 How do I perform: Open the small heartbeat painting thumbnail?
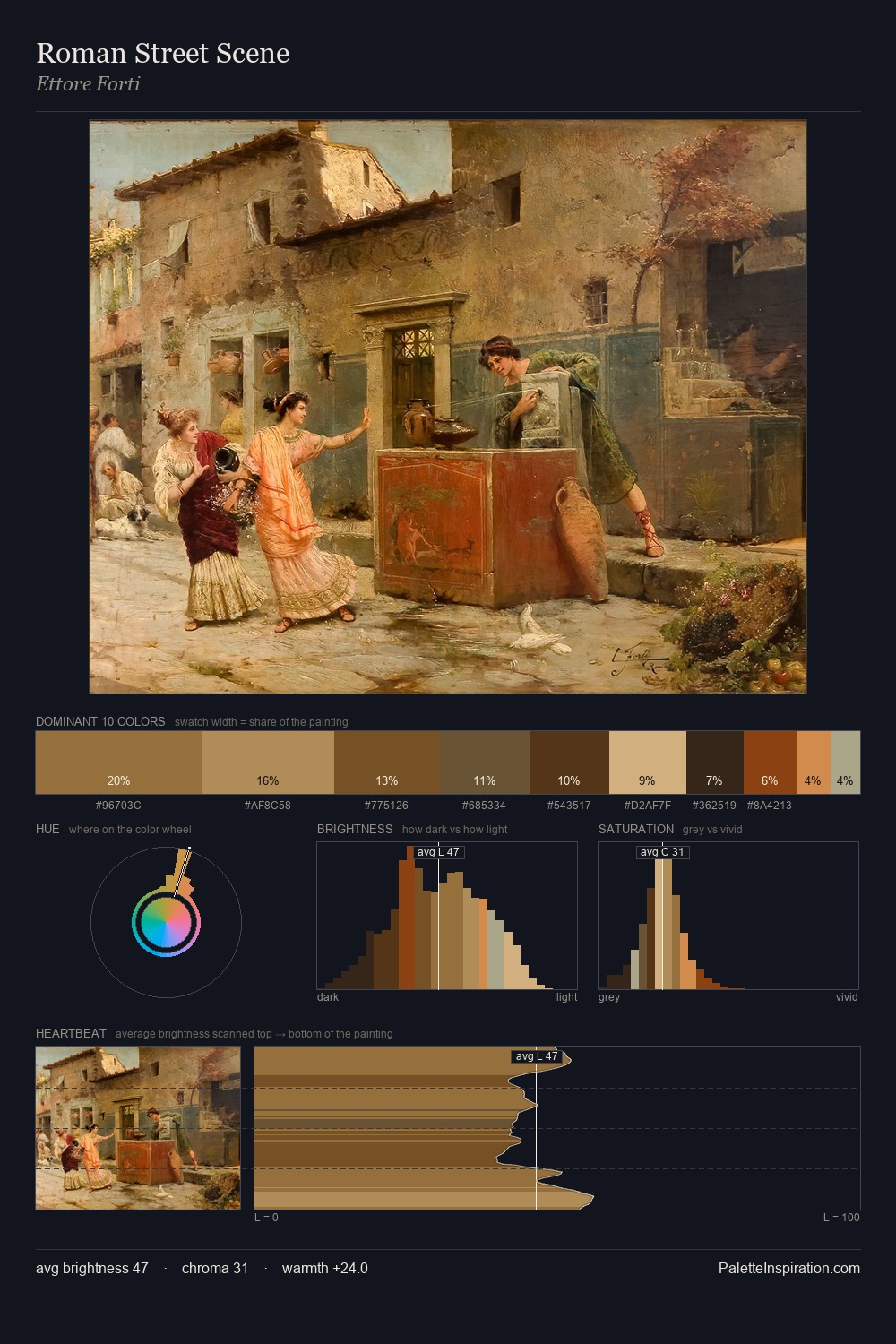(138, 1128)
